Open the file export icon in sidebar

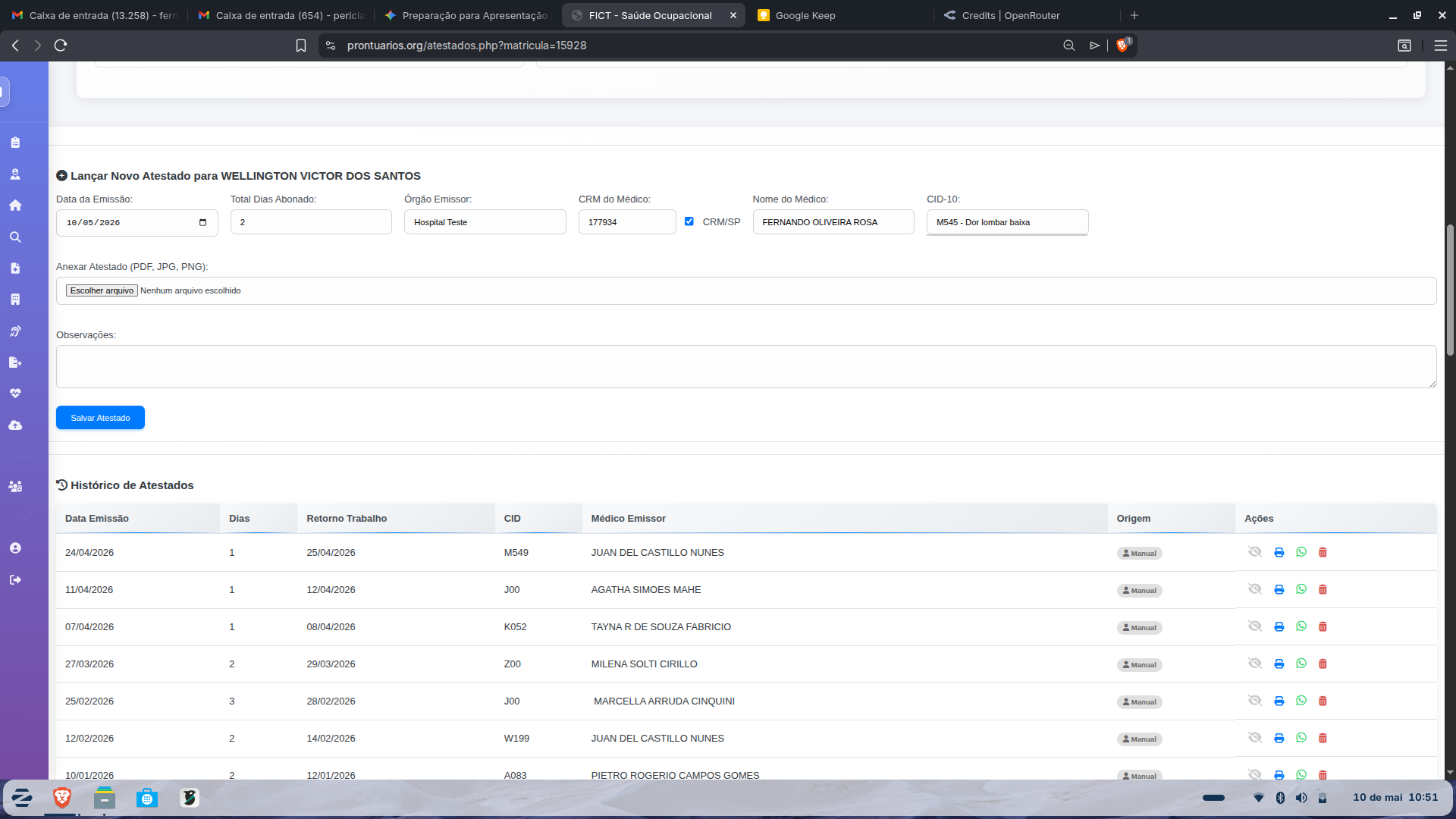pos(15,362)
